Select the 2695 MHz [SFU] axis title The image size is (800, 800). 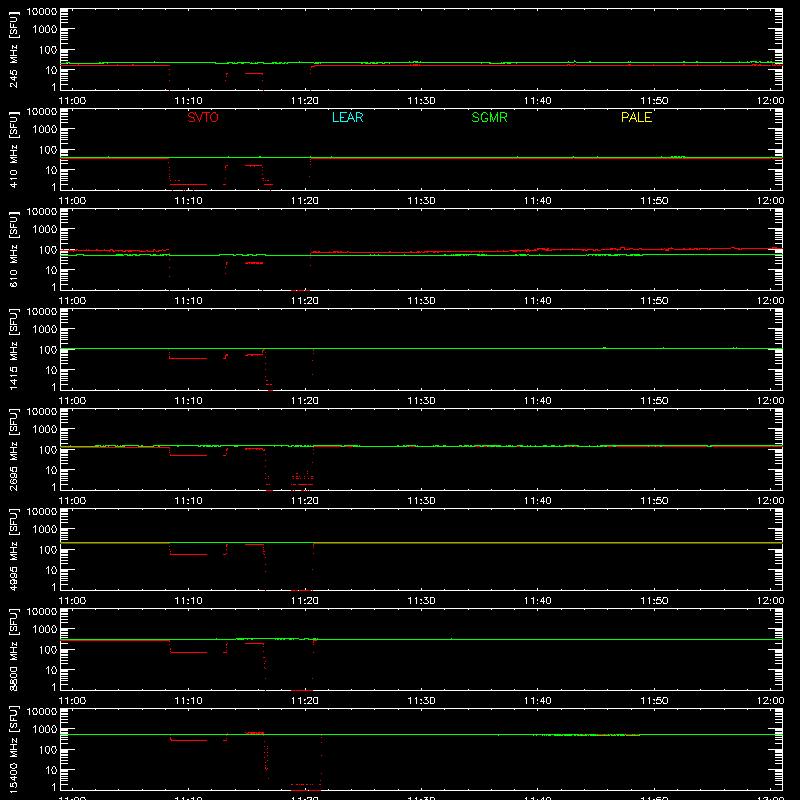click(x=14, y=450)
